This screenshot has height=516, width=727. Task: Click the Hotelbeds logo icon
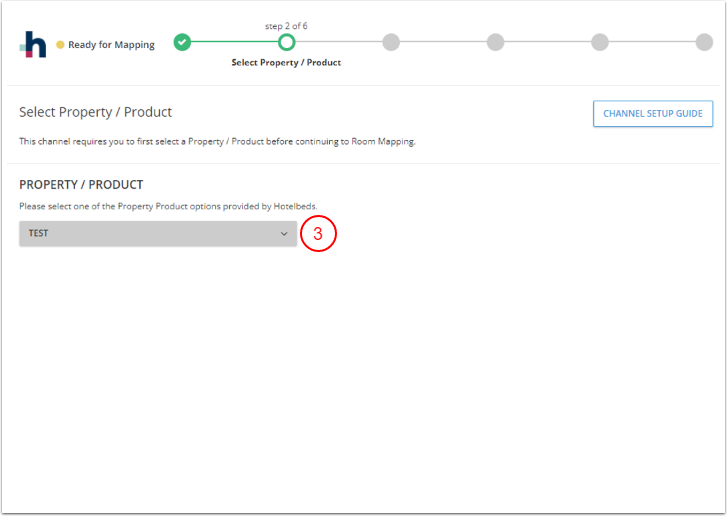(33, 44)
